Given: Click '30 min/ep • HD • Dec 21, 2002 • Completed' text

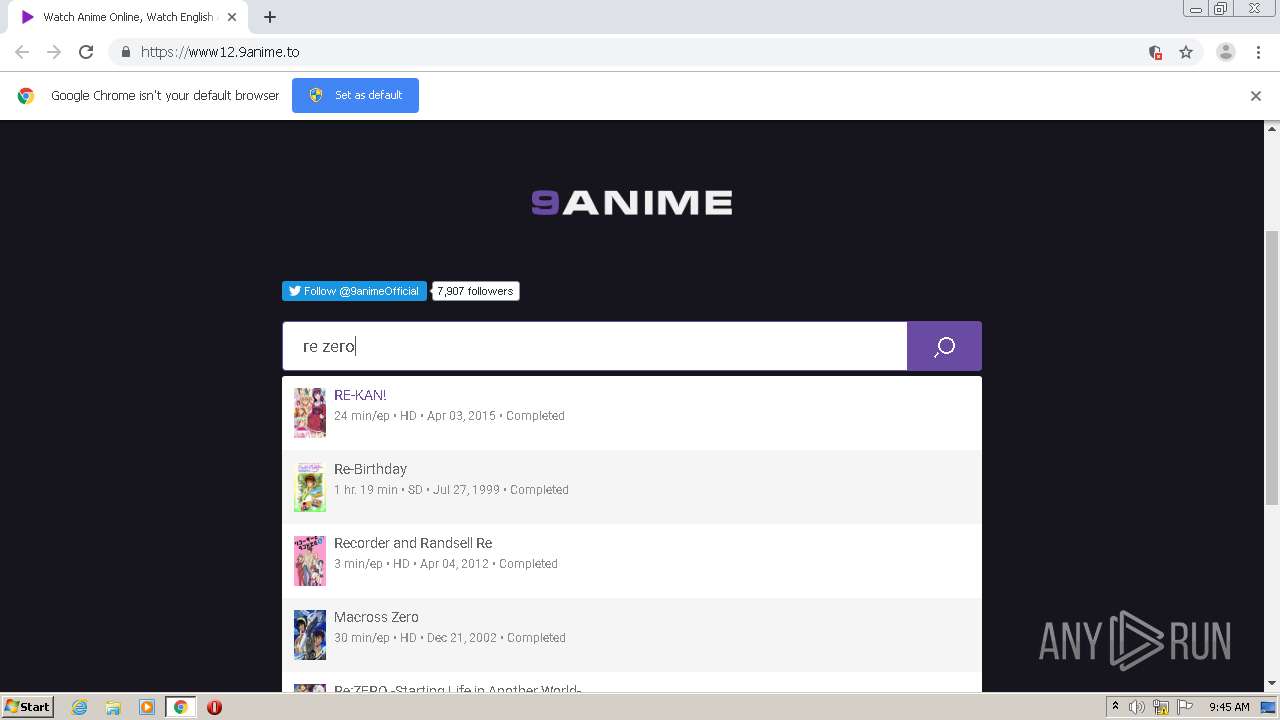Looking at the screenshot, I should [x=450, y=638].
